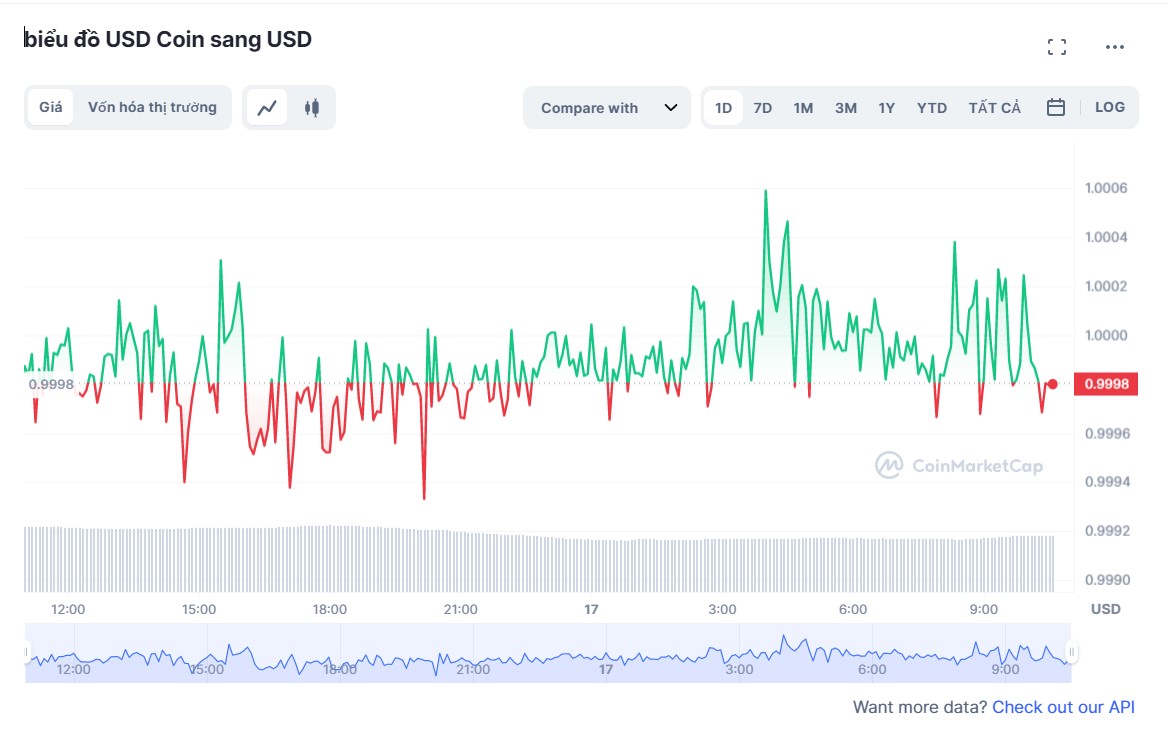
Task: Click the red current price marker dot
Action: point(1052,384)
